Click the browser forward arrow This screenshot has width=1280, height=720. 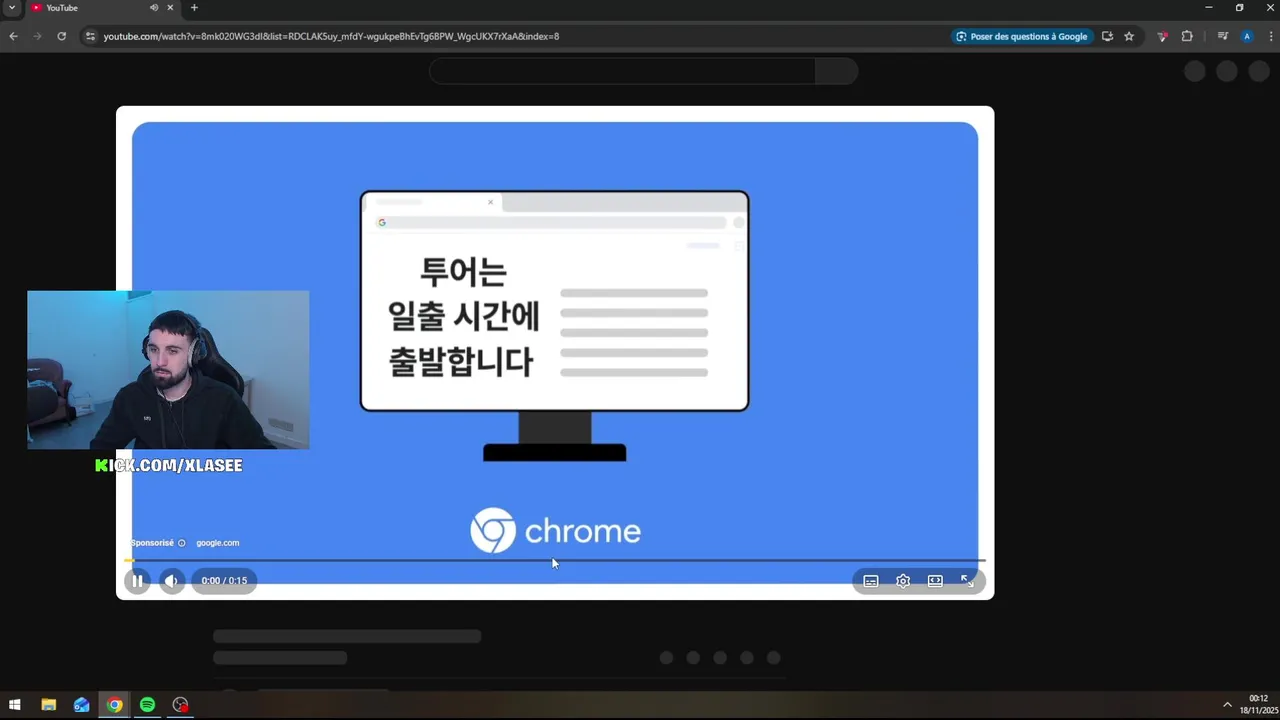(x=37, y=36)
